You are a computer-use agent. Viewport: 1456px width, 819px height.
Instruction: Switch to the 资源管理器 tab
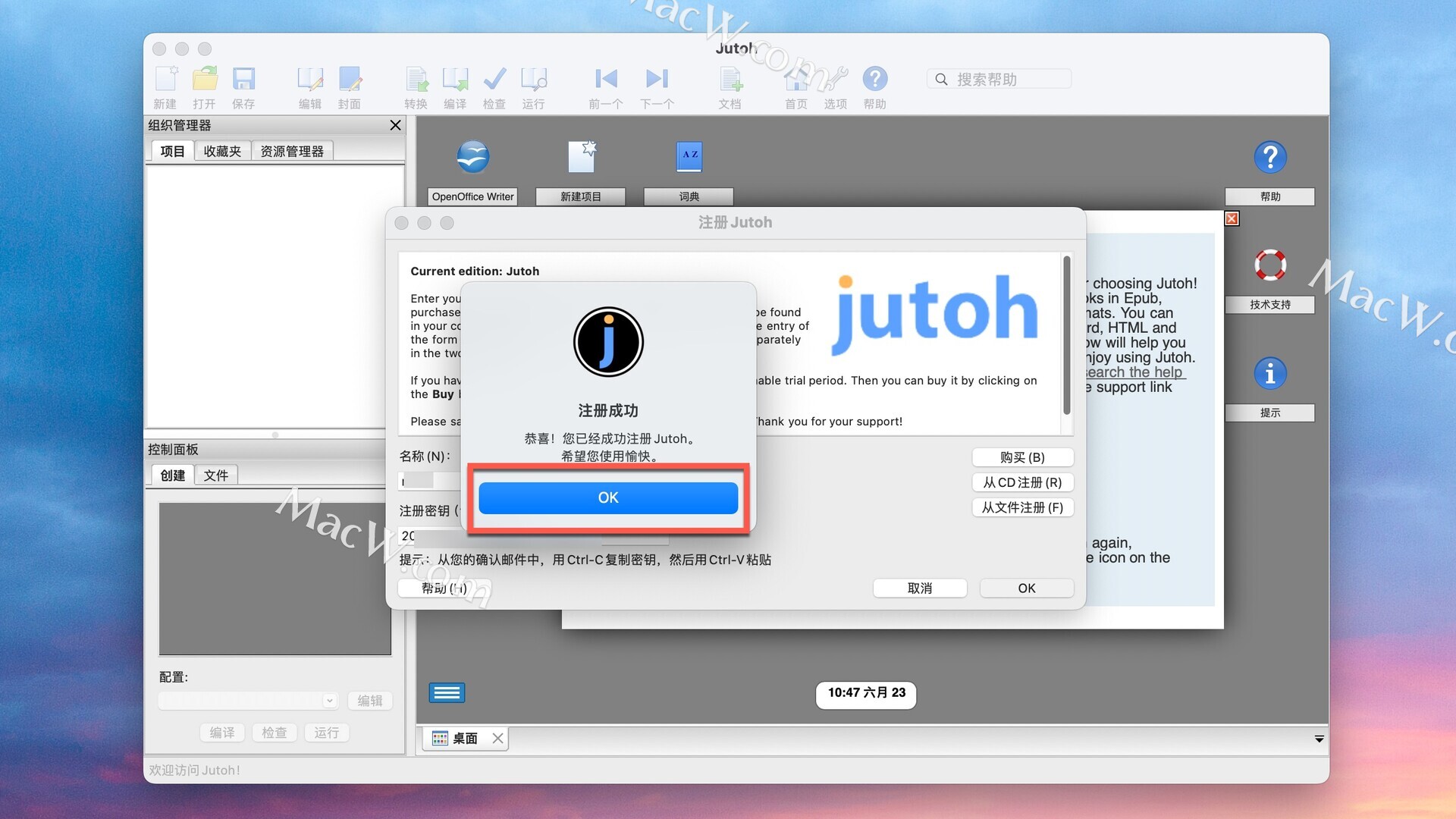tap(292, 151)
